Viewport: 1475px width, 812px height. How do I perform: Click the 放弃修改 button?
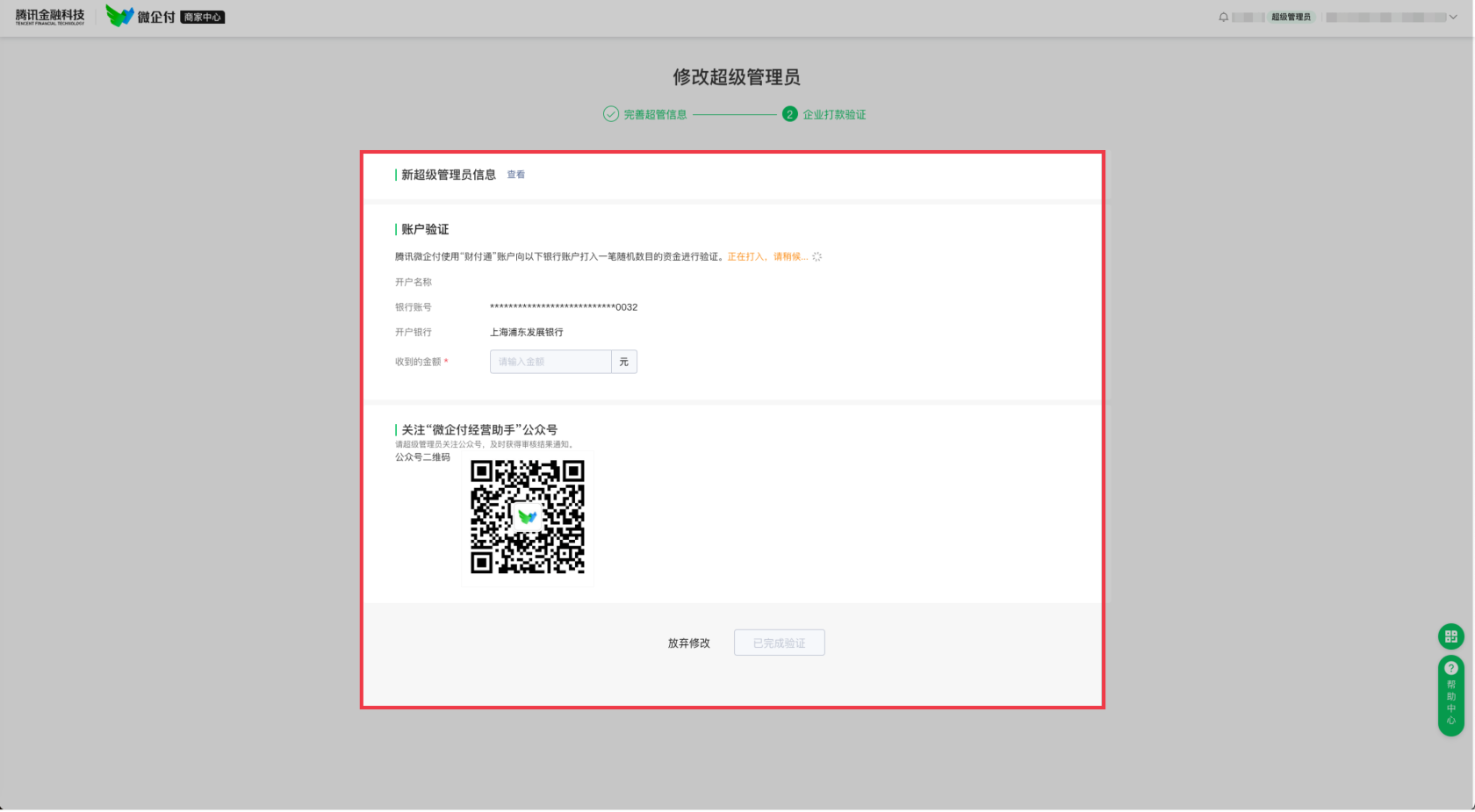pos(689,643)
